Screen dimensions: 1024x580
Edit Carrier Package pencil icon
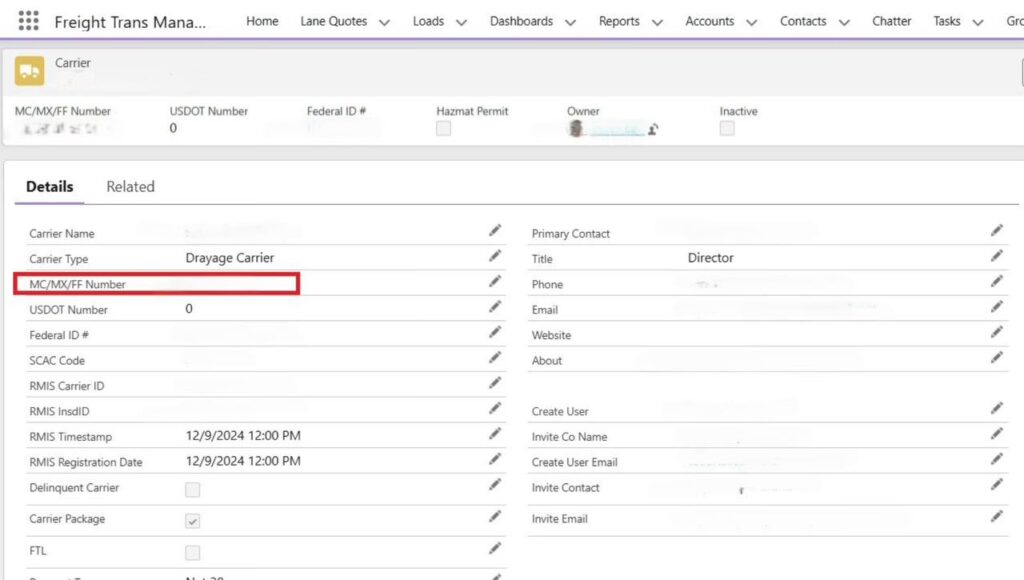(495, 517)
